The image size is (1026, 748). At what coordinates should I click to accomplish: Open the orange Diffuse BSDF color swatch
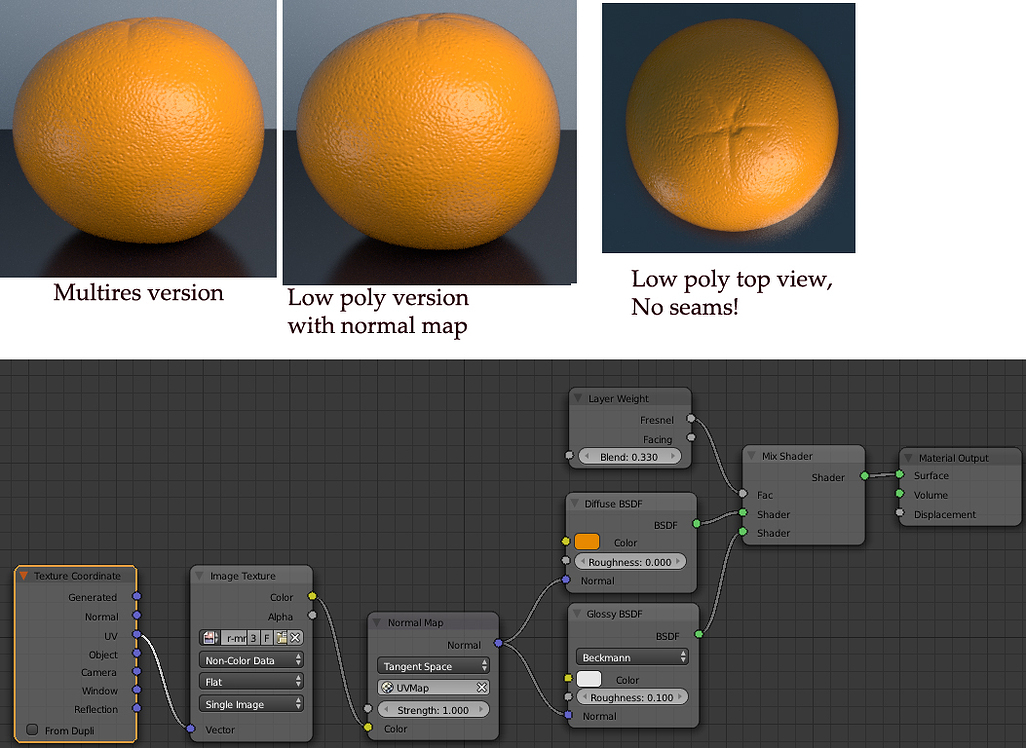pos(587,541)
